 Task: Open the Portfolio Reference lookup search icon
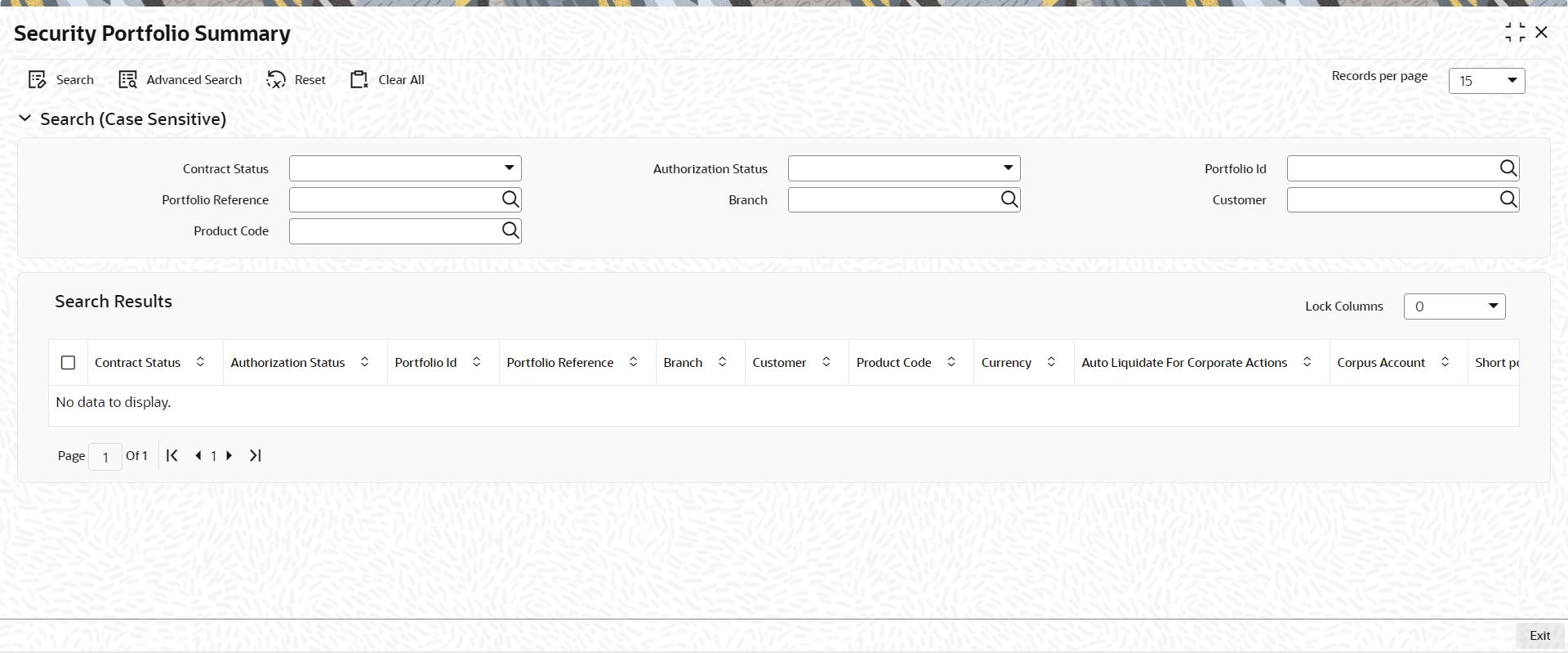[x=510, y=199]
